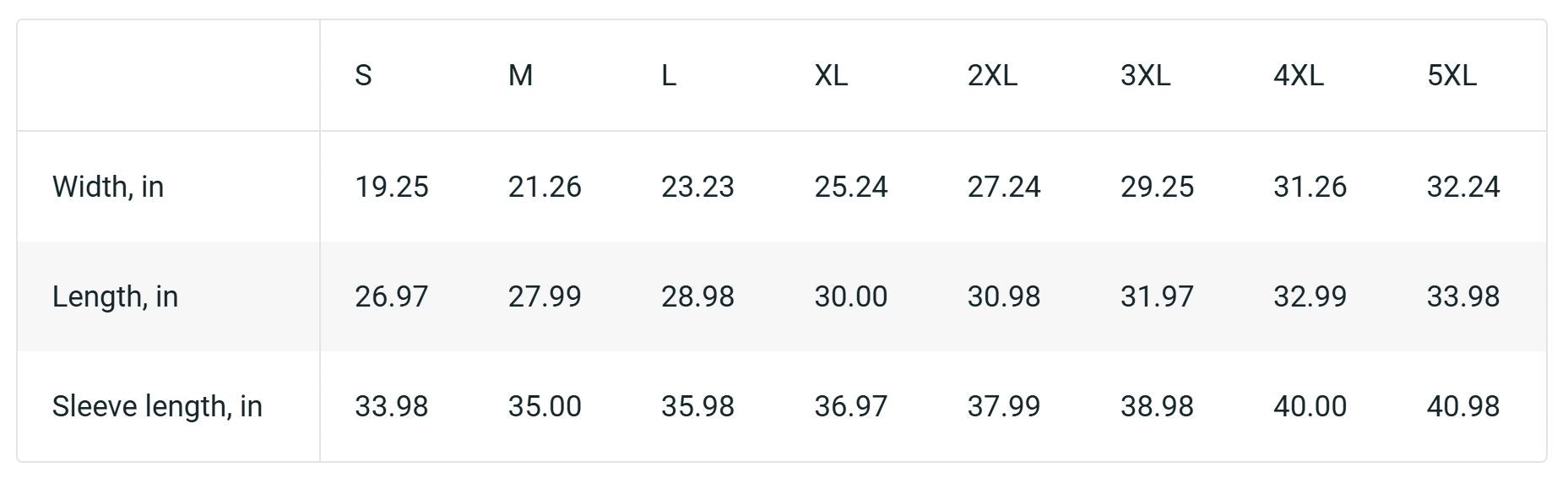Screen dimensions: 1568x478
Task: Click the XL length value 30.00
Action: click(x=850, y=296)
